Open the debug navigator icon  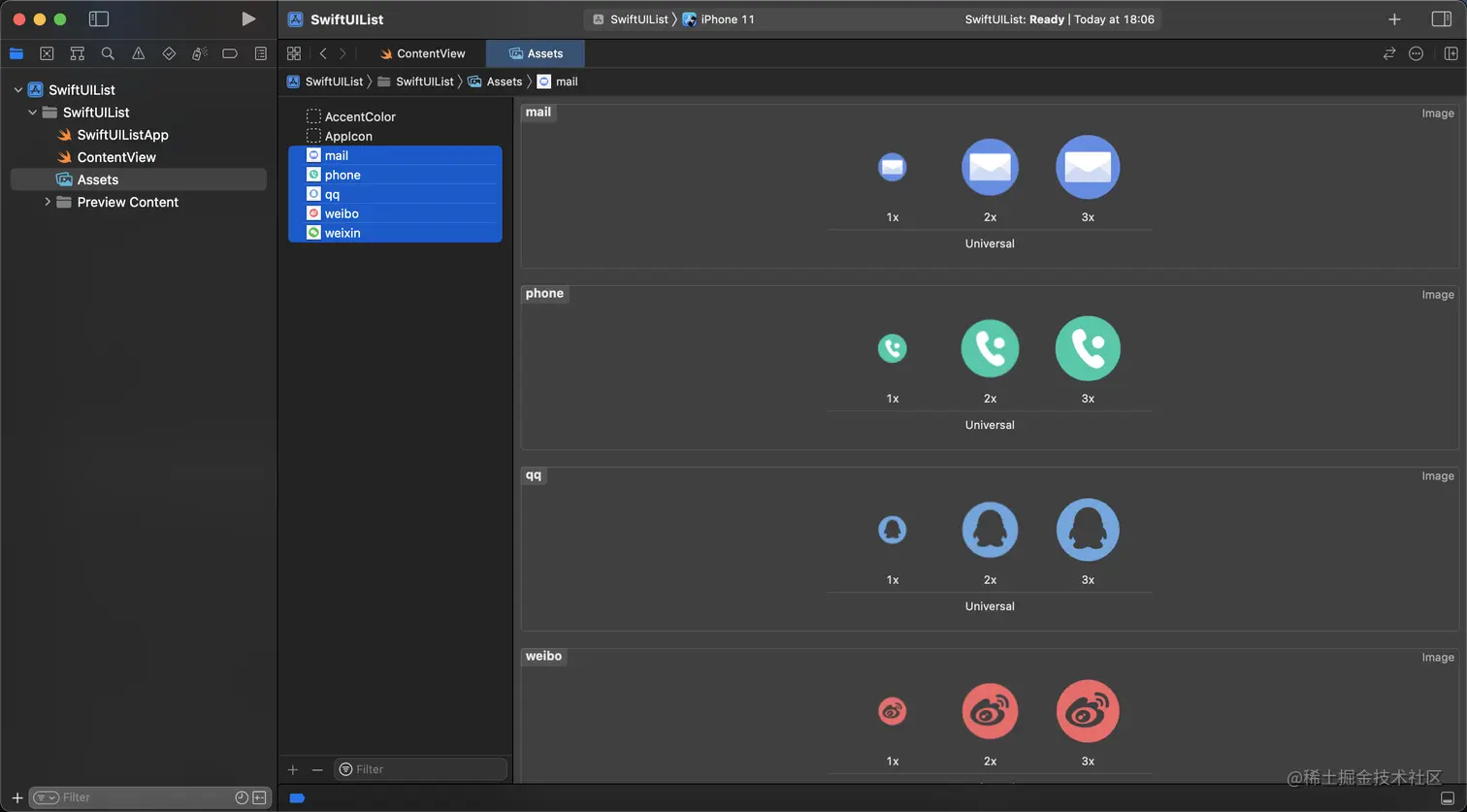[x=200, y=53]
